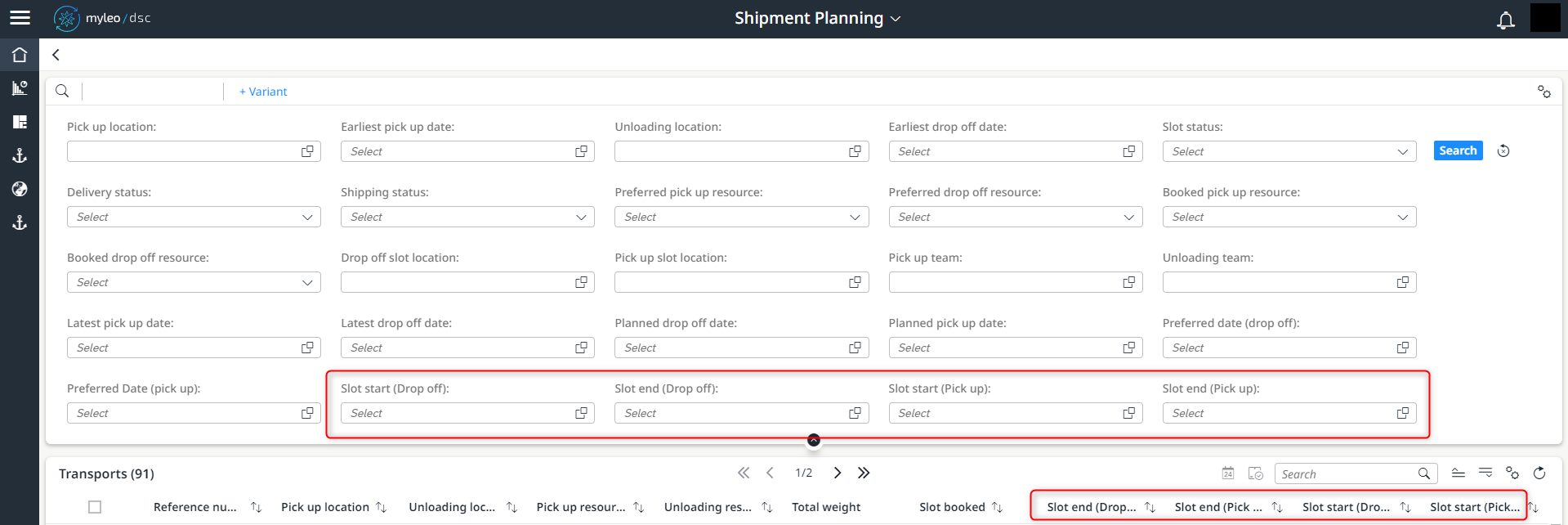Click the analytics chart sidebar icon
Image resolution: width=1568 pixels, height=525 pixels.
point(20,88)
